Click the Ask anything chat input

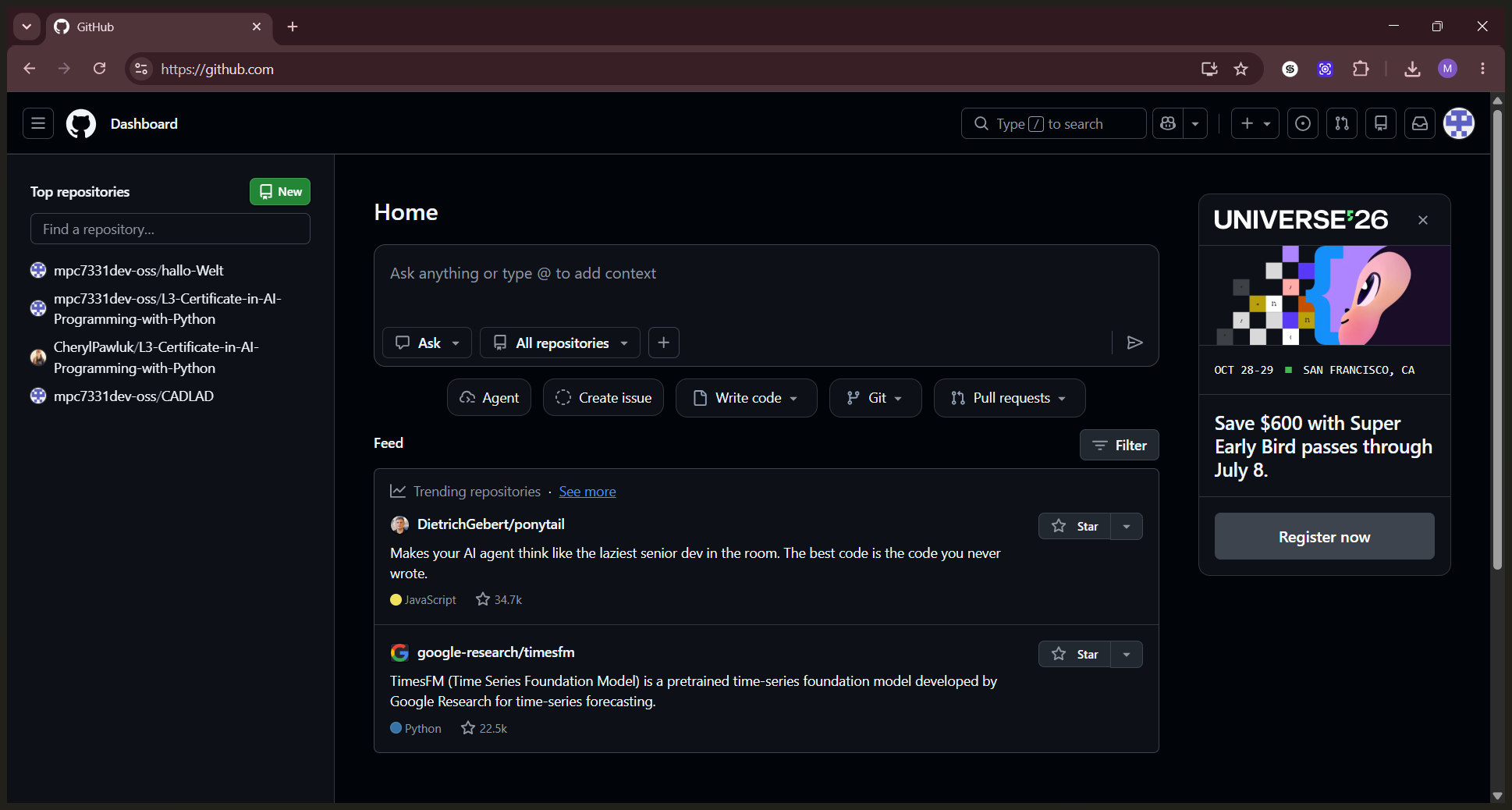click(x=765, y=274)
